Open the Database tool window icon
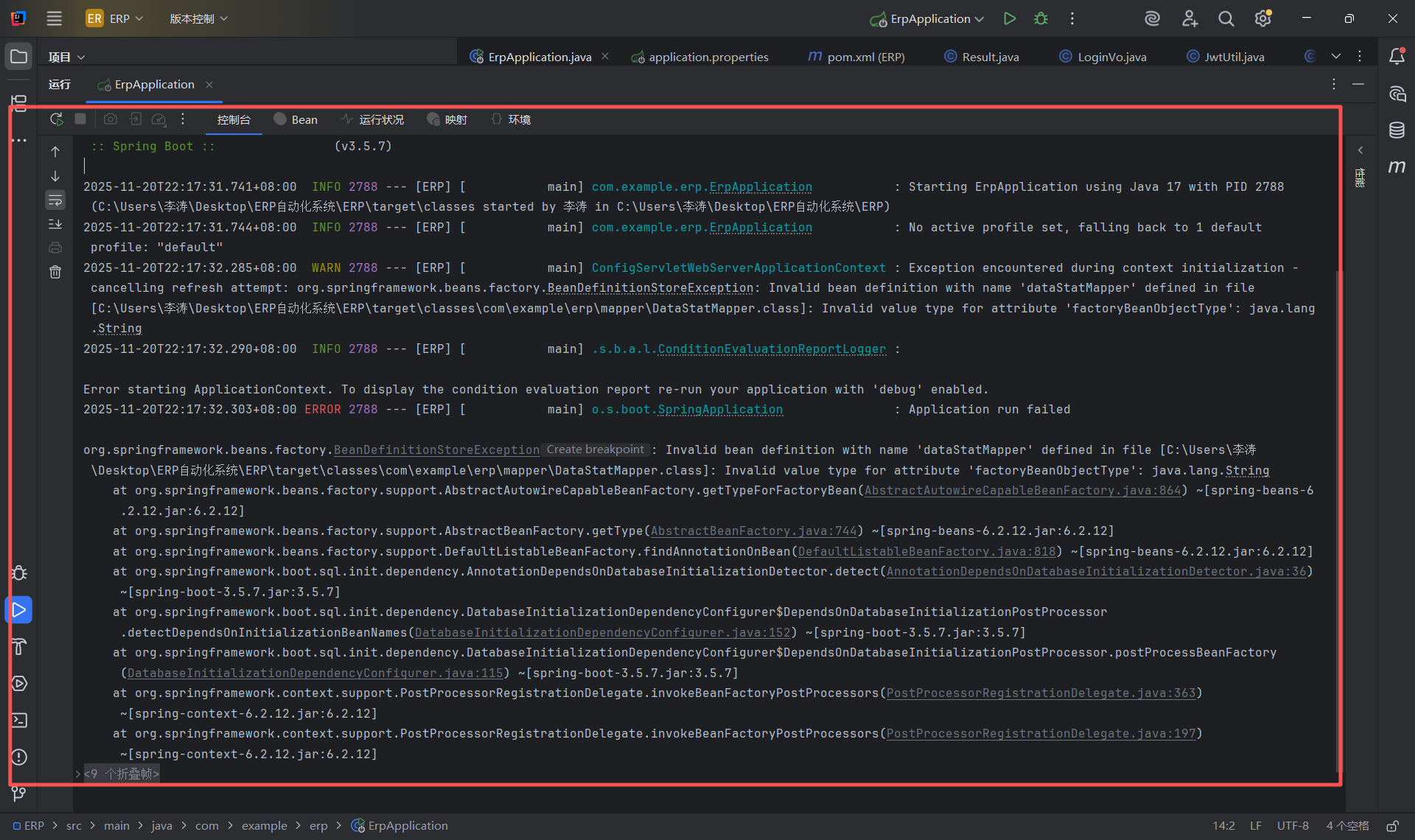The width and height of the screenshot is (1415, 840). click(1397, 130)
